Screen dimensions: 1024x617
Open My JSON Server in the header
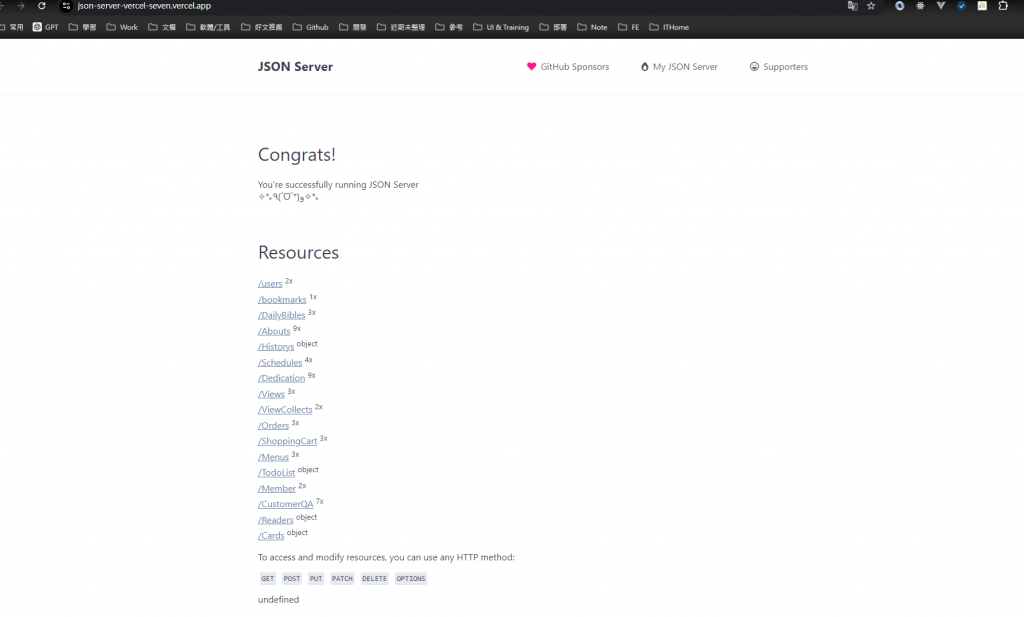[x=679, y=67]
